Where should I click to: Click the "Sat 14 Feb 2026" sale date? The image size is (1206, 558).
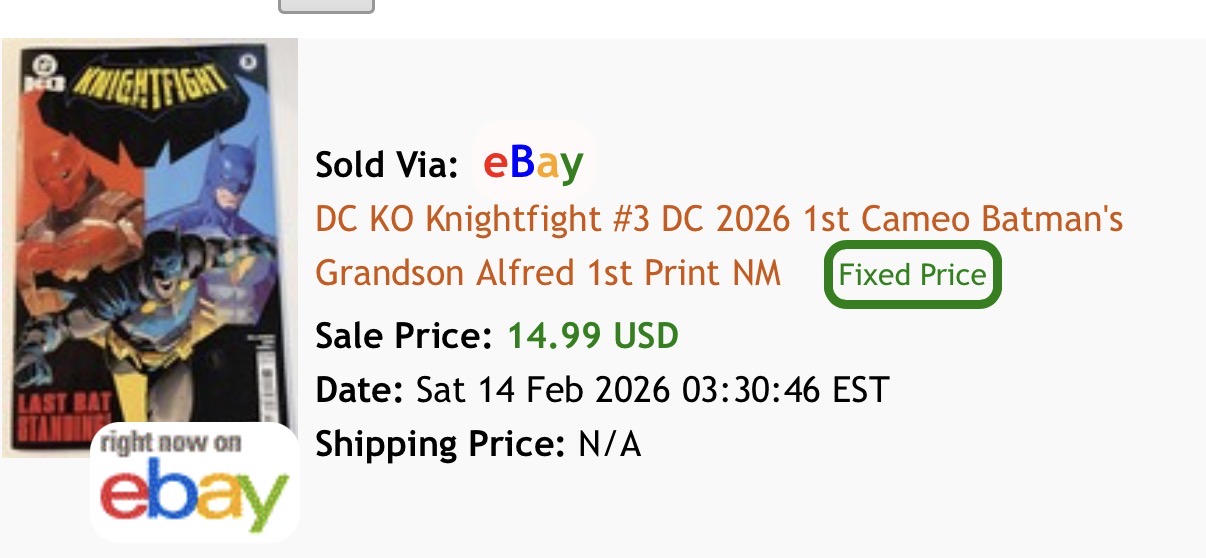click(x=539, y=389)
